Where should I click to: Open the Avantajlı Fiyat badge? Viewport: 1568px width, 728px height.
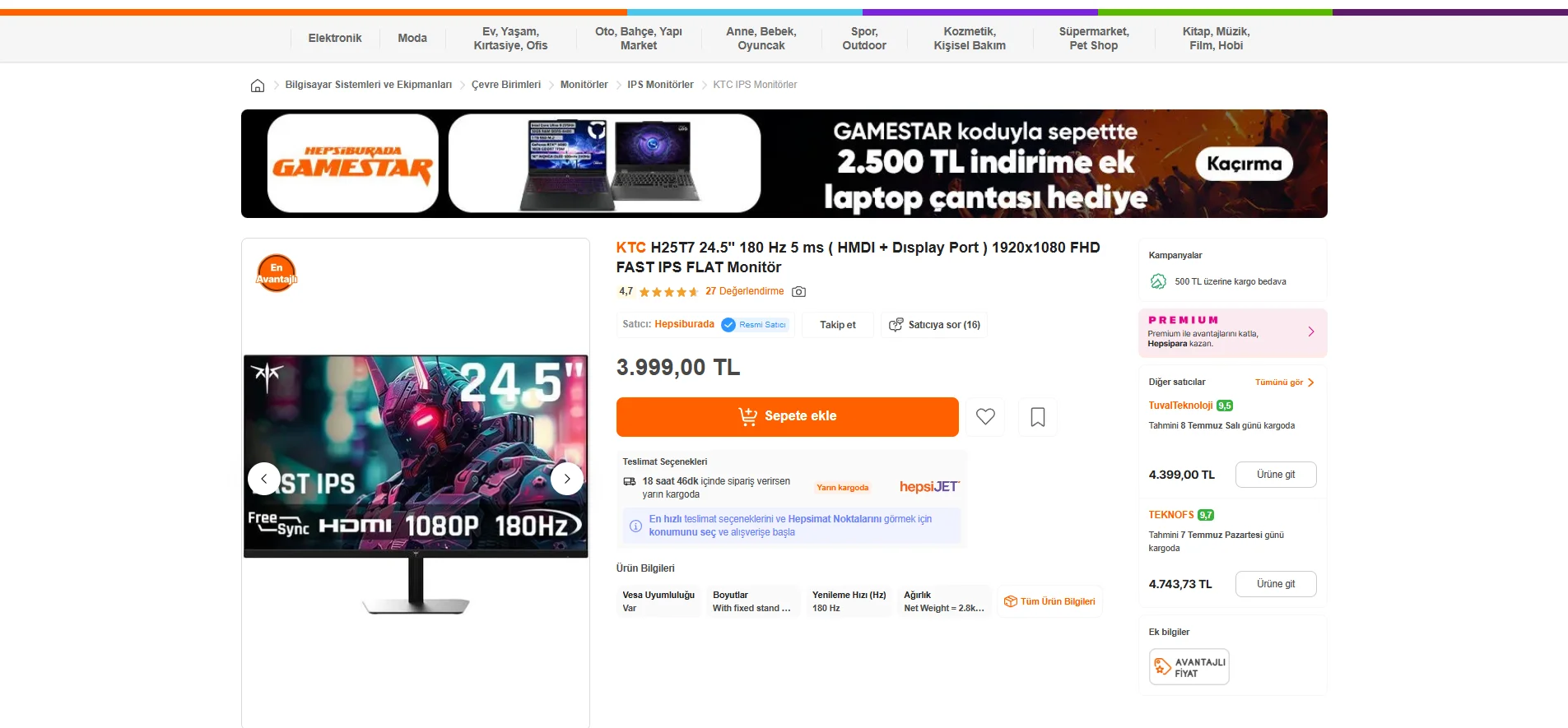[x=1189, y=667]
